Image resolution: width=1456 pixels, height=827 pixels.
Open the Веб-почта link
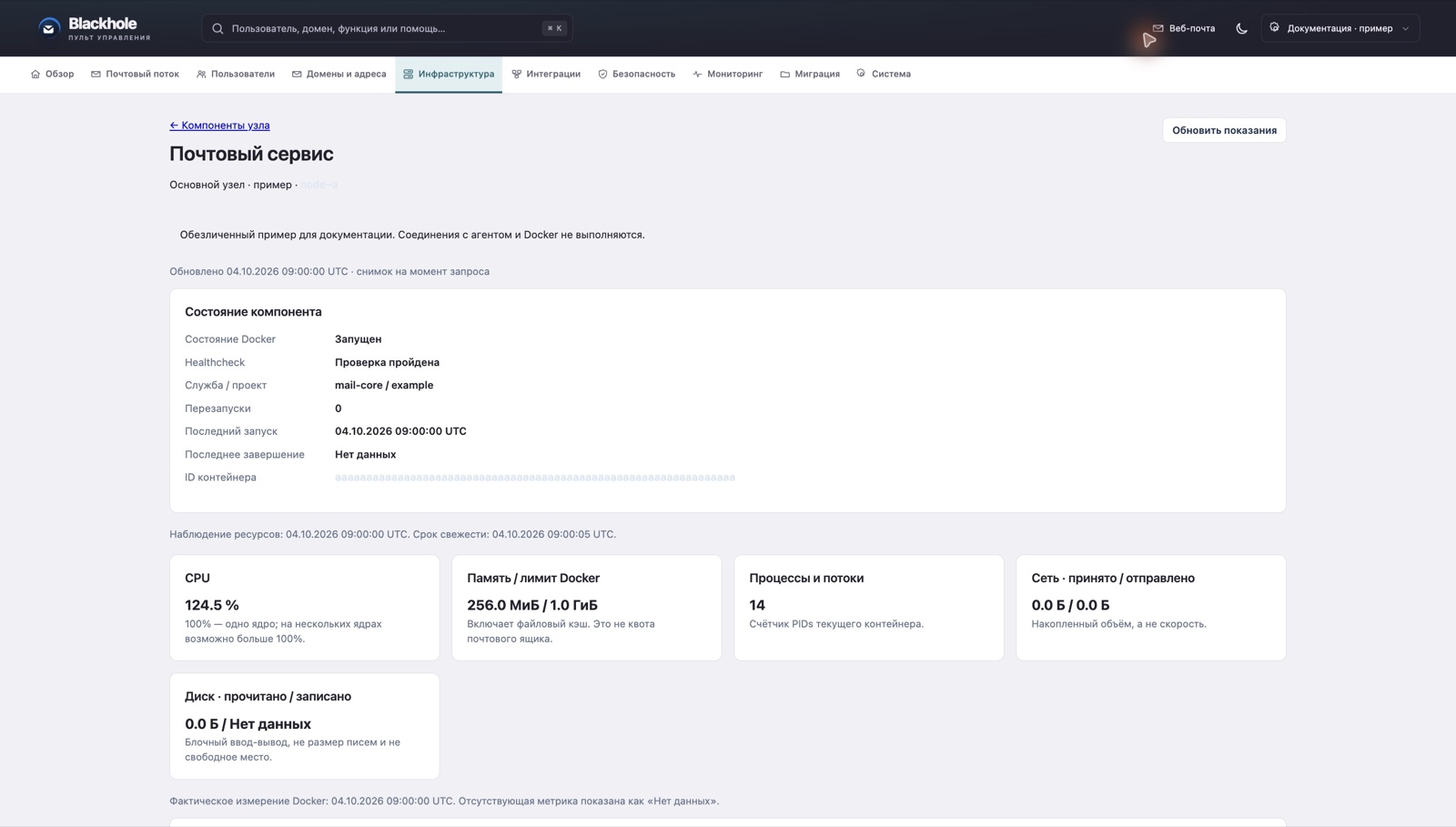(1183, 28)
